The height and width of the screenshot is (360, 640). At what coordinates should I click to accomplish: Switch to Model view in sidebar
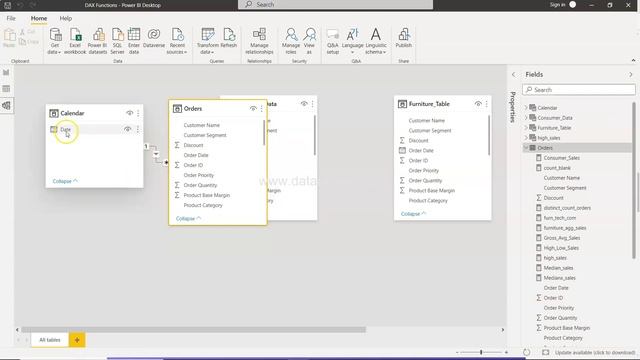[6, 105]
